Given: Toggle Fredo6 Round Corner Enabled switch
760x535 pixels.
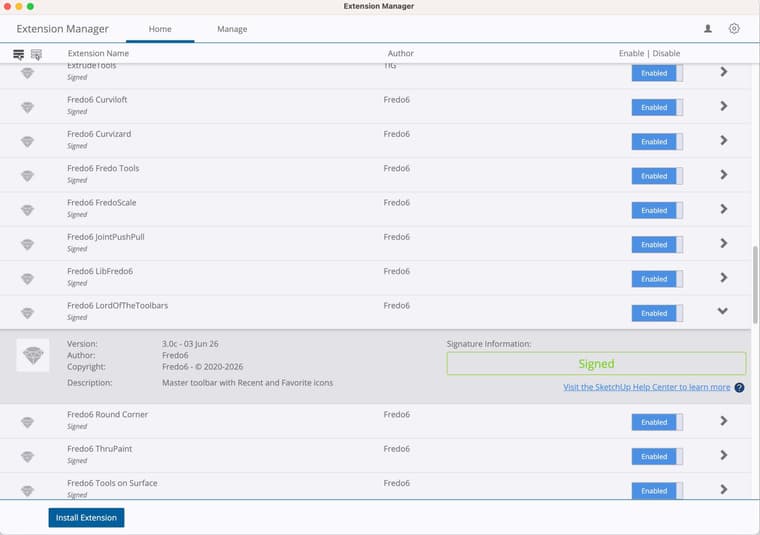Looking at the screenshot, I should pyautogui.click(x=657, y=422).
